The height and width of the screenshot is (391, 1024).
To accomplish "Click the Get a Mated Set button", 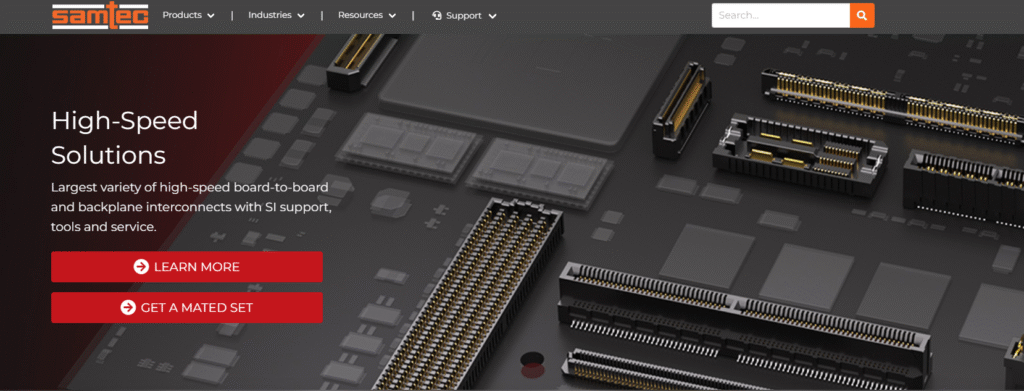I will pyautogui.click(x=187, y=307).
